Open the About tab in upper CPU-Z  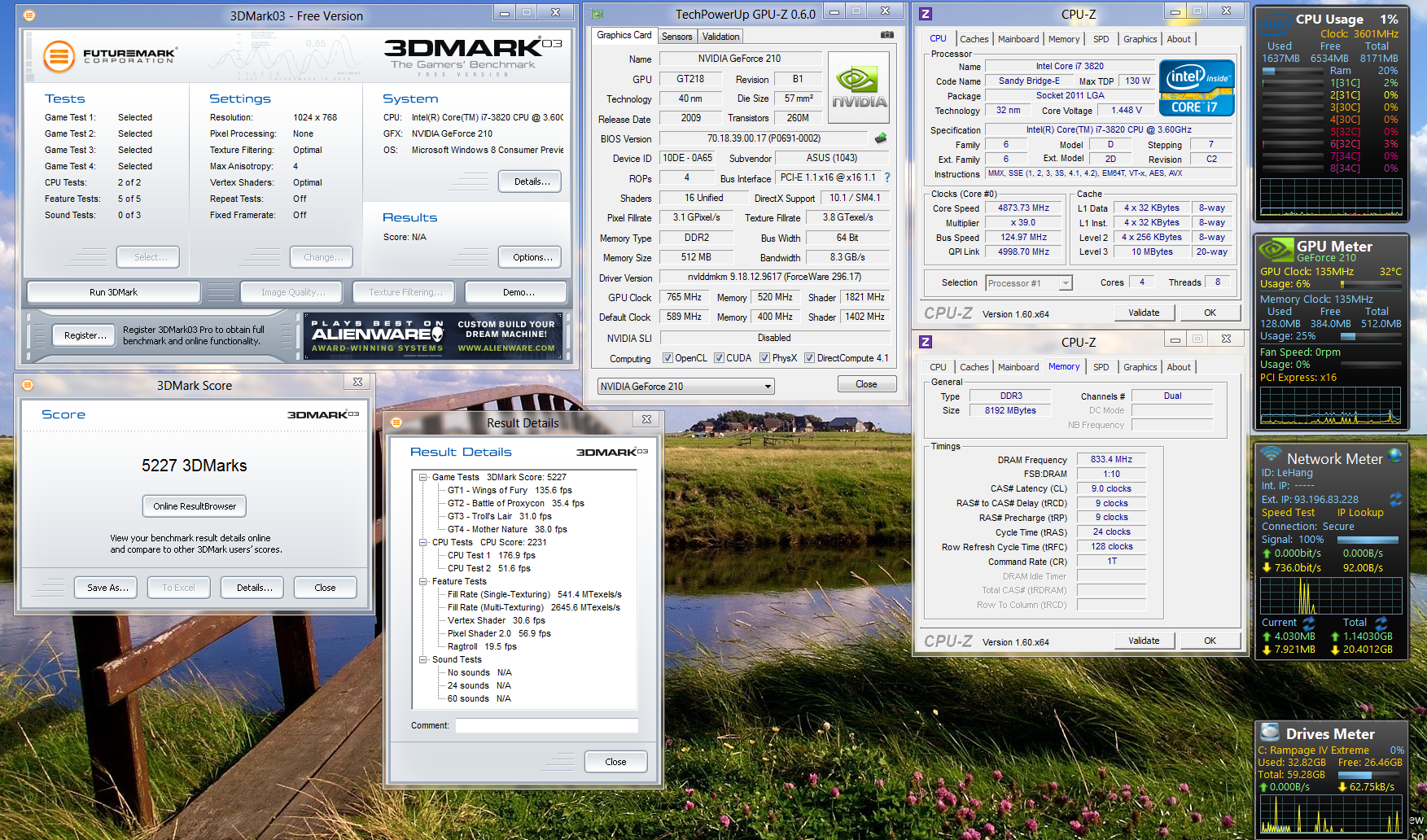[x=1179, y=39]
